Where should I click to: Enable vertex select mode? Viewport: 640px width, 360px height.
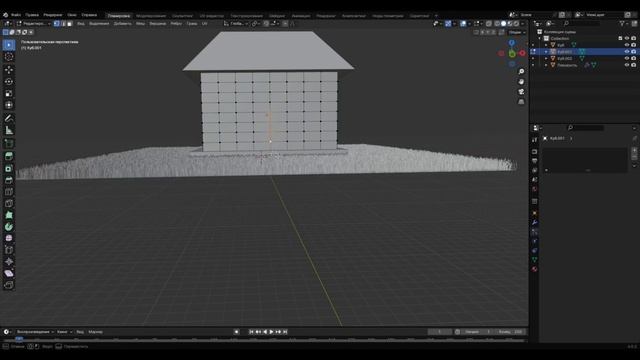coord(57,24)
